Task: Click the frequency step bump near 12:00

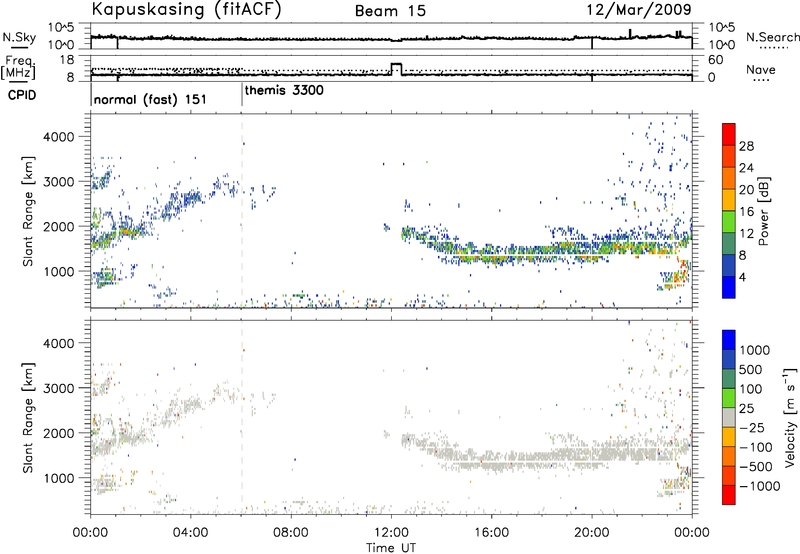Action: (396, 68)
